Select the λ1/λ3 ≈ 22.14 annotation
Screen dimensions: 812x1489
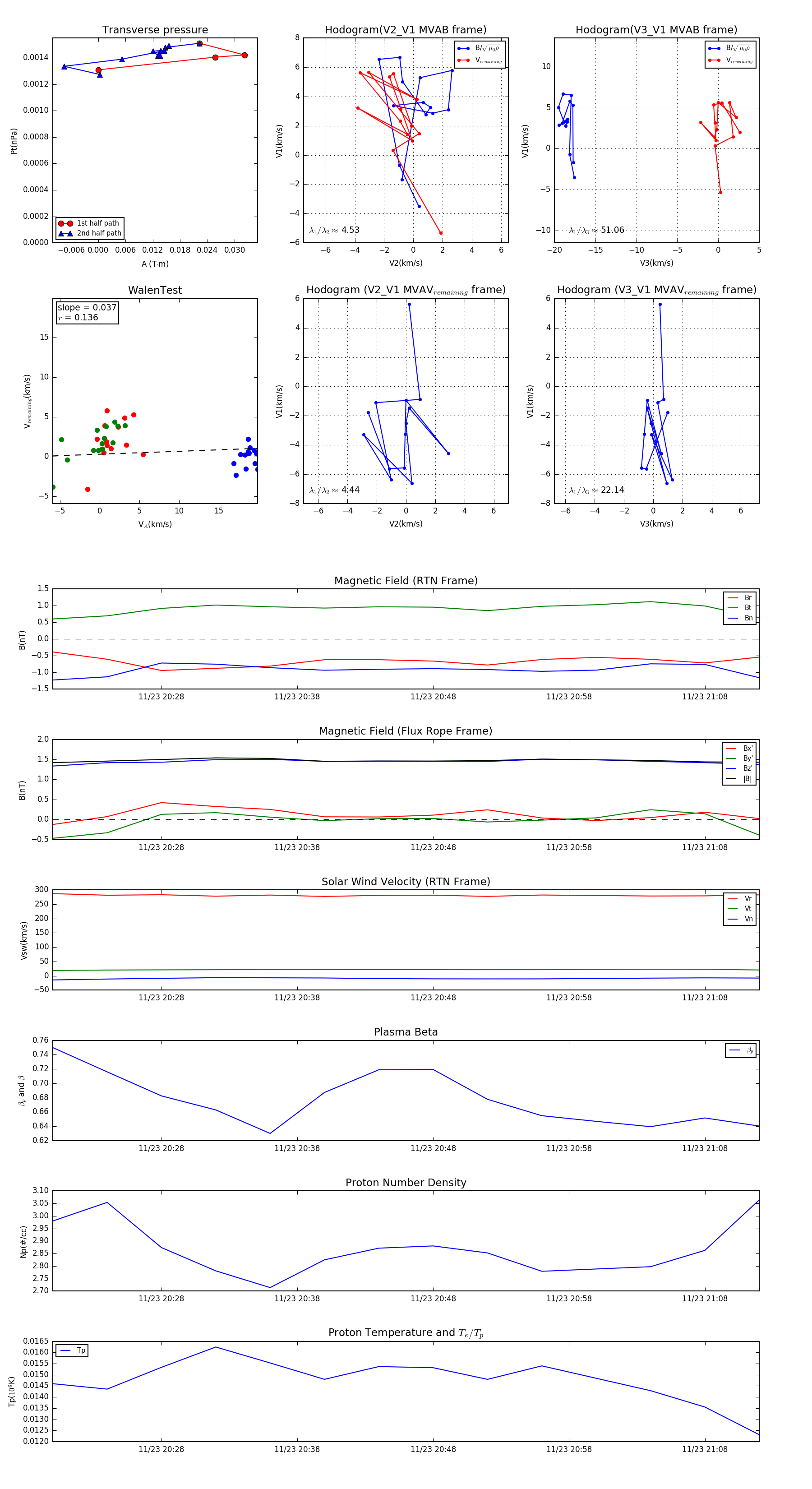[597, 490]
